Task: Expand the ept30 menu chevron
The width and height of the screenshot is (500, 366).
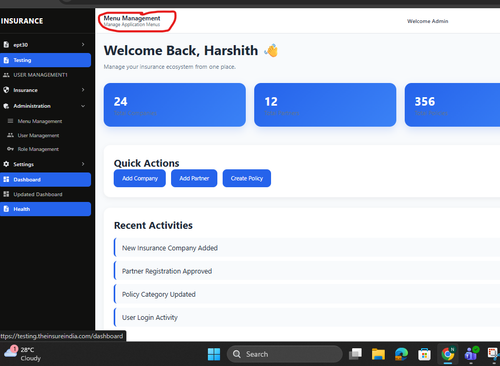Action: [x=83, y=44]
